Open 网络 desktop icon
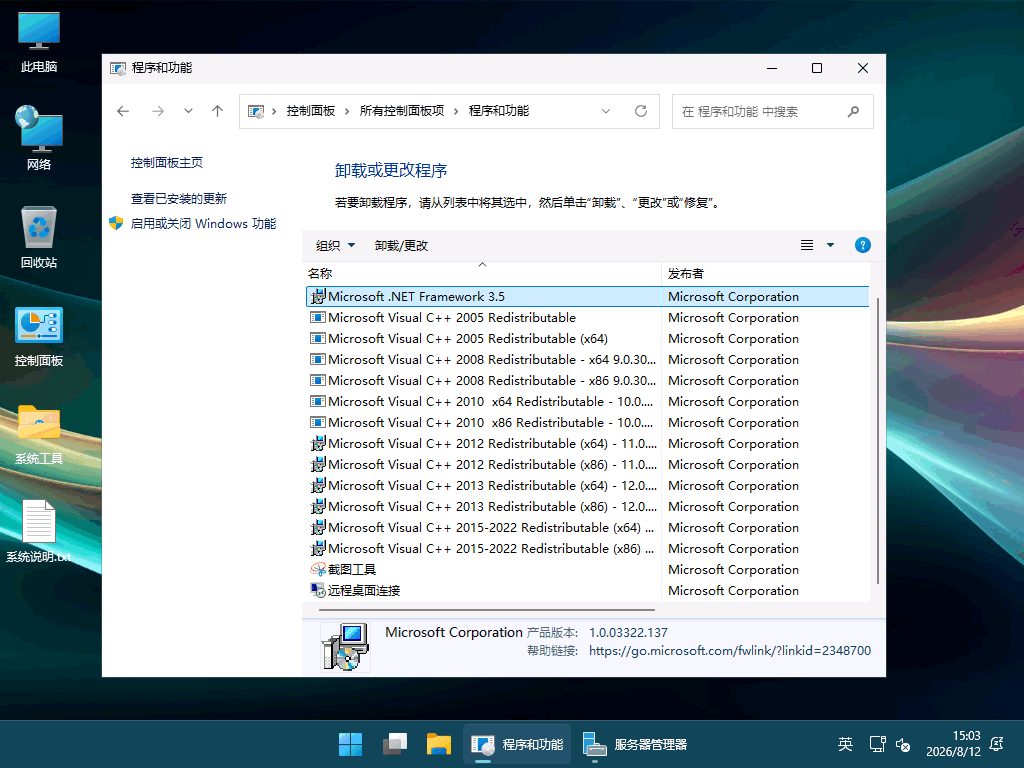Image resolution: width=1024 pixels, height=768 pixels. [x=39, y=138]
